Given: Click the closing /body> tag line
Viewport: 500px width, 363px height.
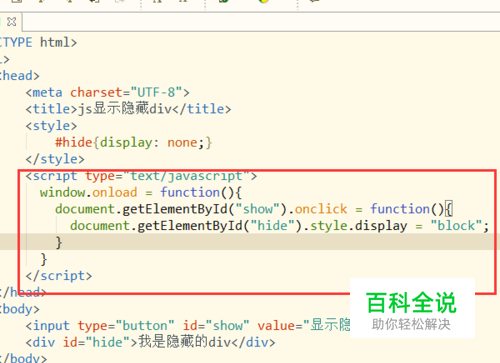Looking at the screenshot, I should (23, 358).
